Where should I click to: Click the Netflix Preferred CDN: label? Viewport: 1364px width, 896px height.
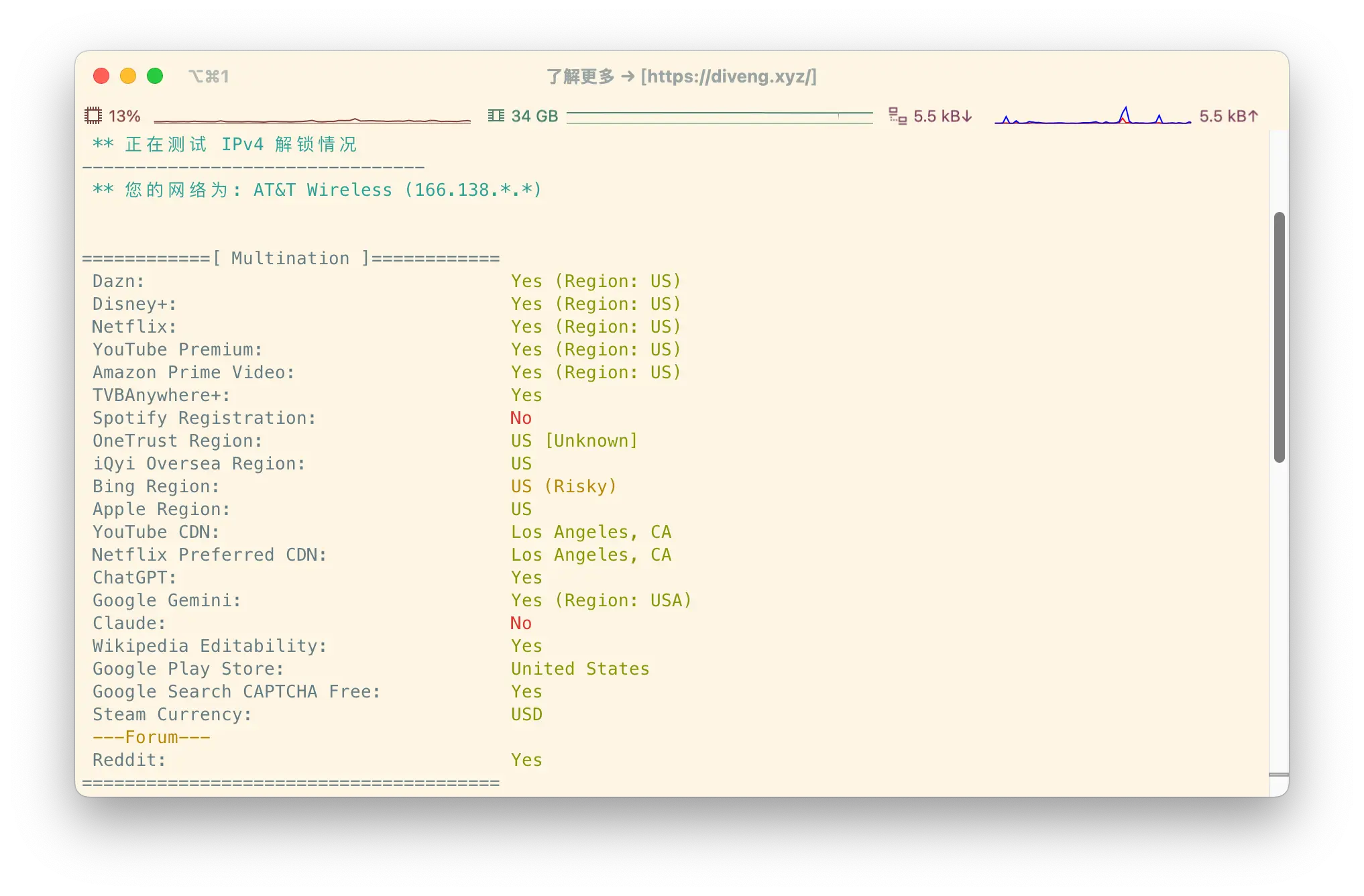210,555
